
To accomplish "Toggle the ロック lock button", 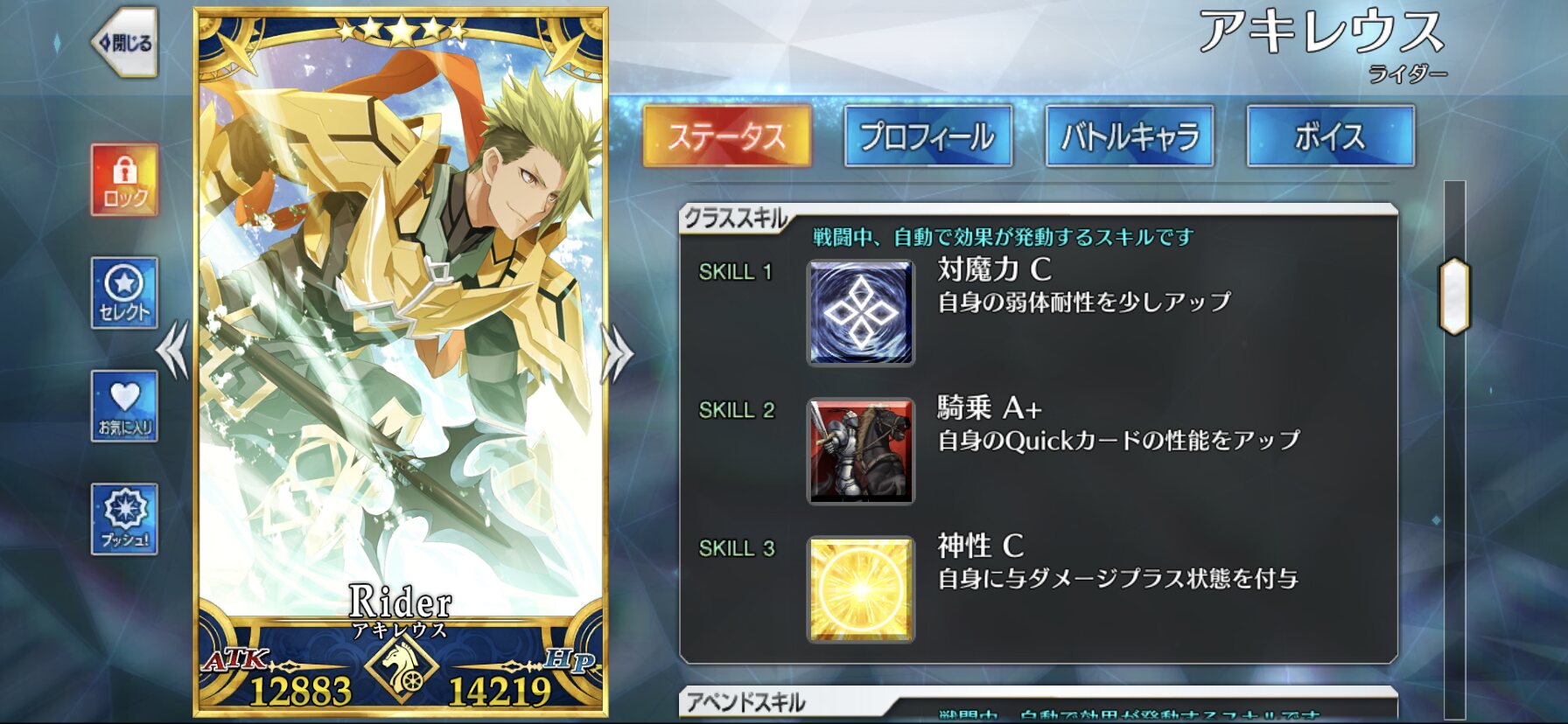I will click(x=124, y=179).
